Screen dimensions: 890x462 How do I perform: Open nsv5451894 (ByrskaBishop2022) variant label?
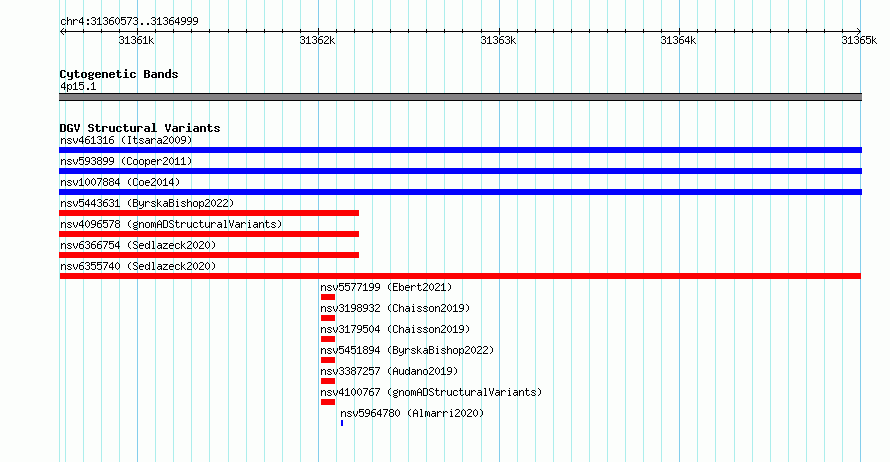(x=407, y=350)
